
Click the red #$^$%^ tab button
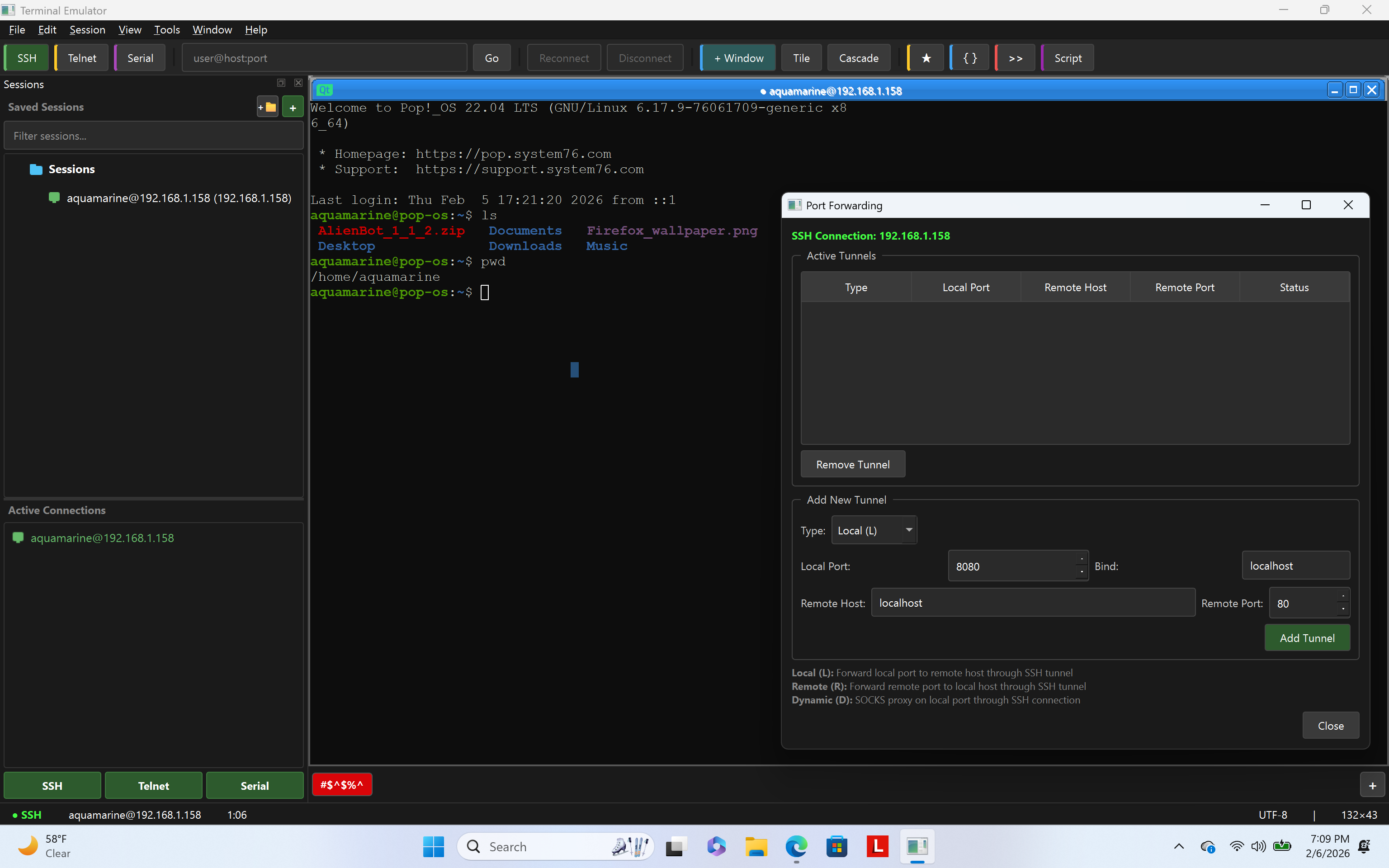pyautogui.click(x=342, y=785)
